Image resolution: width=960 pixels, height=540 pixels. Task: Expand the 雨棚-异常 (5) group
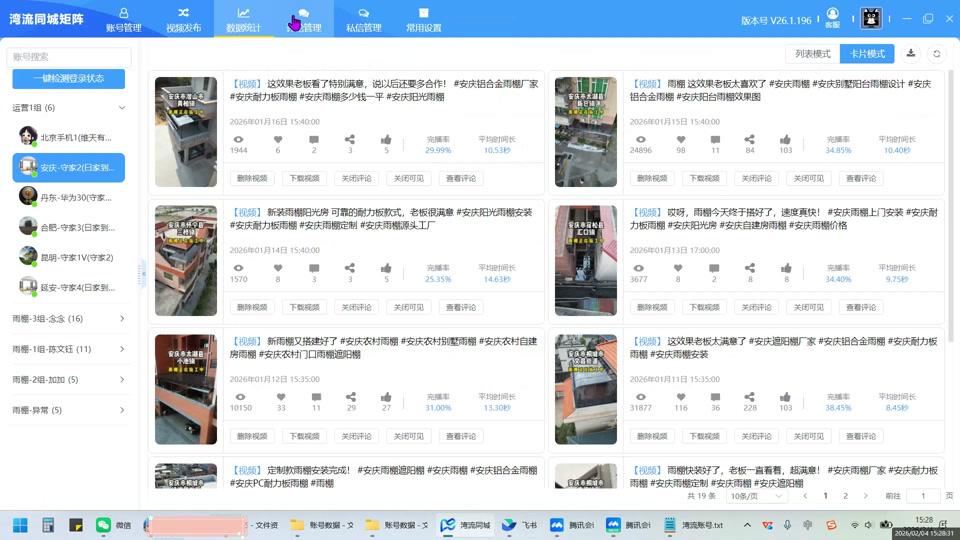(69, 410)
